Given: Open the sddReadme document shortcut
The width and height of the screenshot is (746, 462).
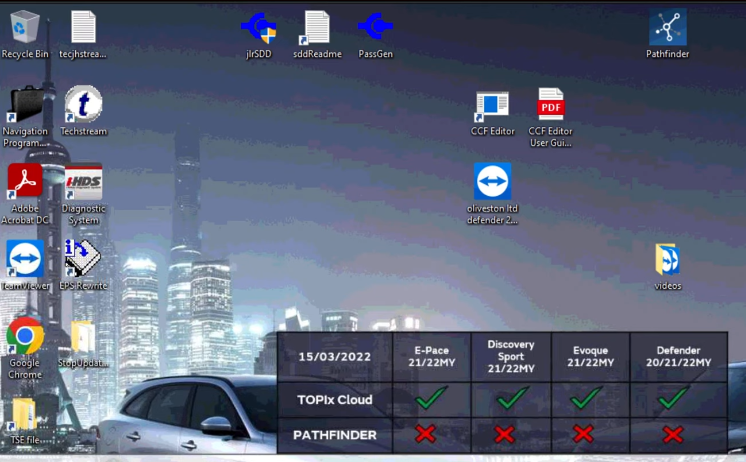Looking at the screenshot, I should pyautogui.click(x=316, y=28).
